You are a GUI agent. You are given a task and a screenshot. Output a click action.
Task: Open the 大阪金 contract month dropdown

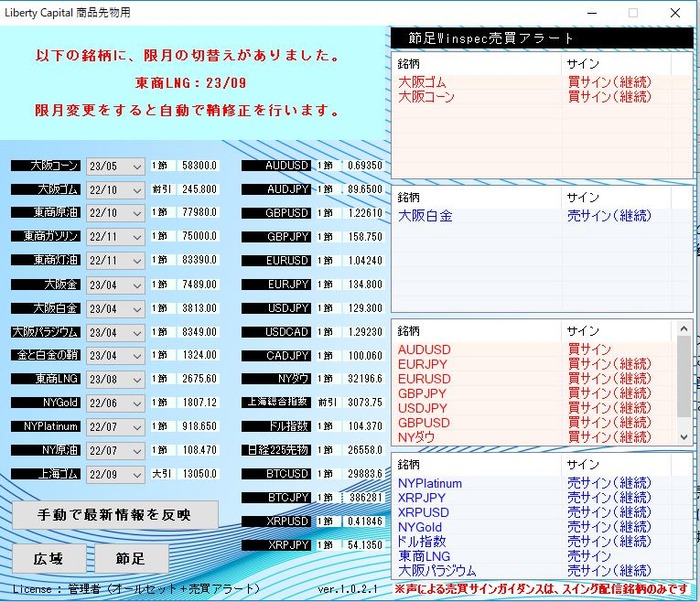coord(115,285)
